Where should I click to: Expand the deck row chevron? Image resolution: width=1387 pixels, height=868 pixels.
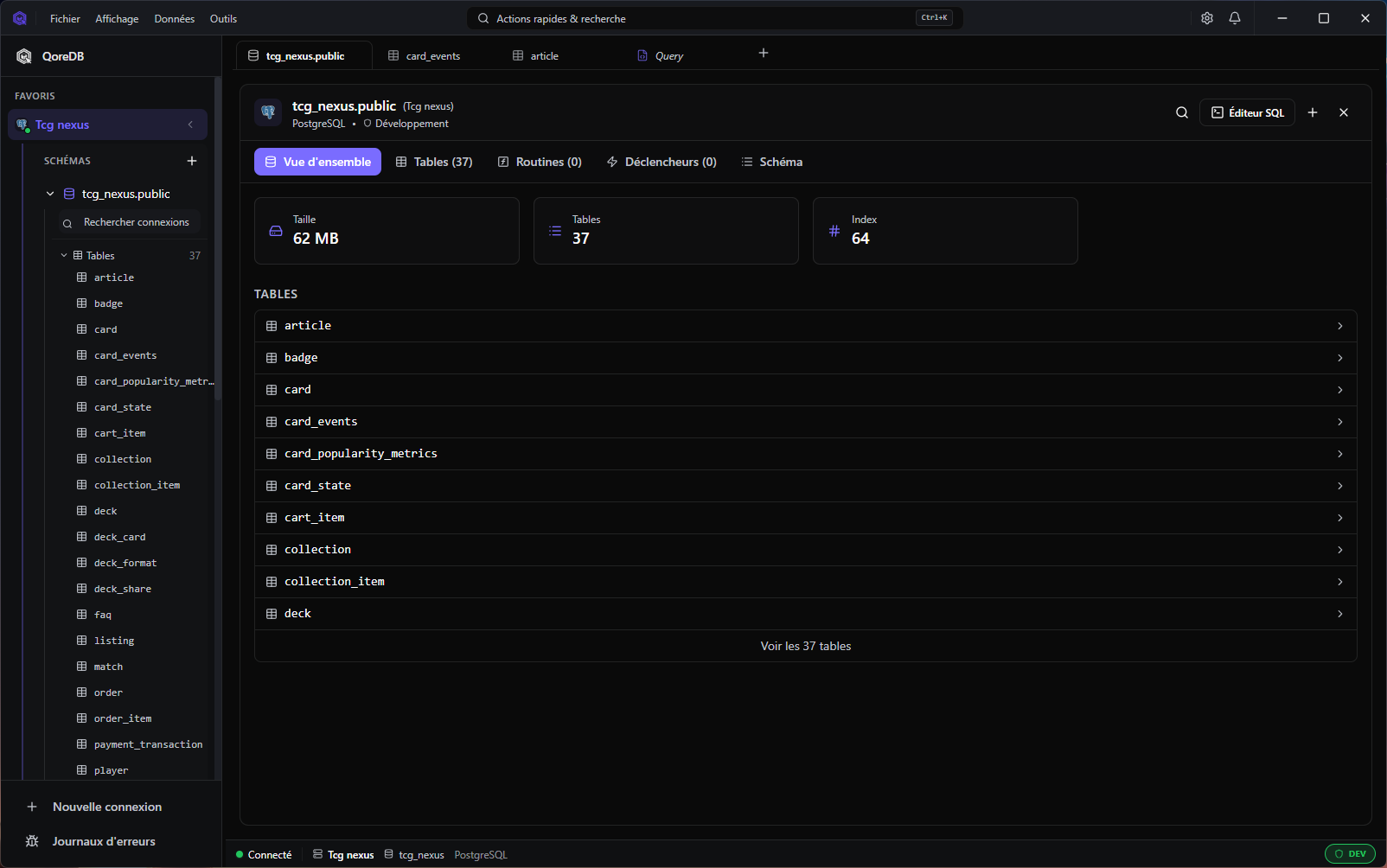[1340, 614]
